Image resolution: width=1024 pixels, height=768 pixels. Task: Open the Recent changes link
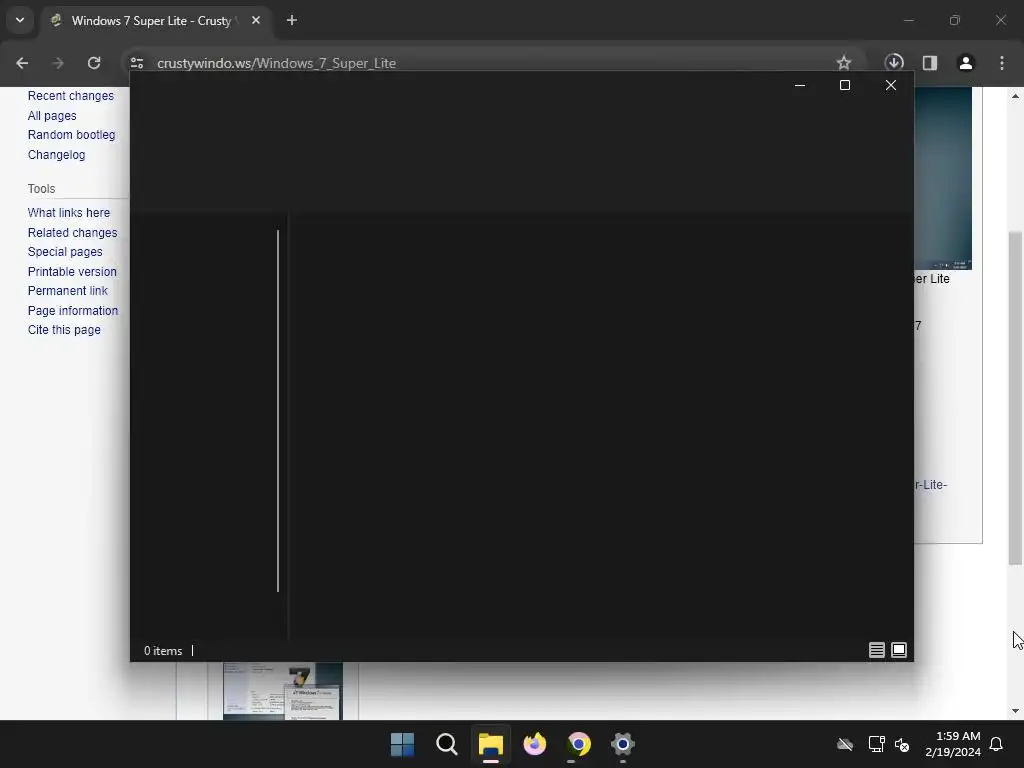pos(71,96)
